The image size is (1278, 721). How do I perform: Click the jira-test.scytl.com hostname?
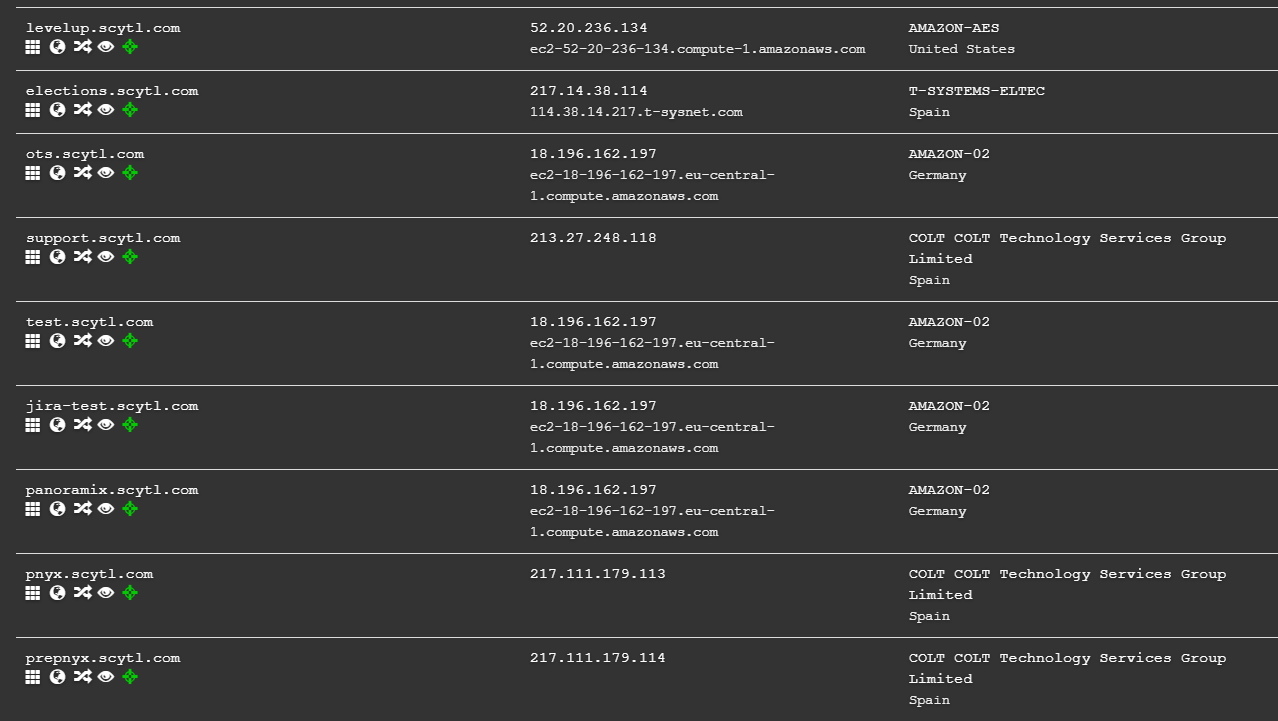(x=112, y=406)
